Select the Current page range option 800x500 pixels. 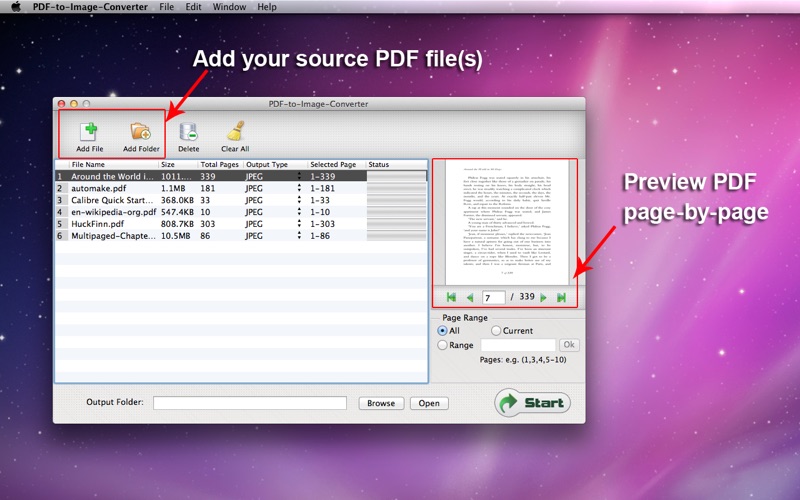496,331
